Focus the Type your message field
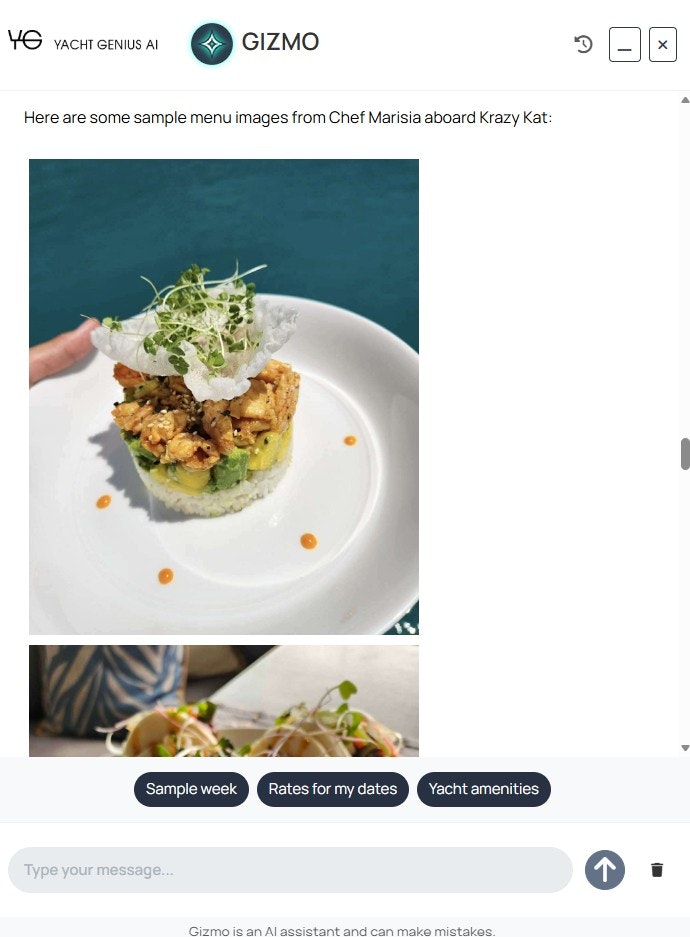 [x=290, y=869]
